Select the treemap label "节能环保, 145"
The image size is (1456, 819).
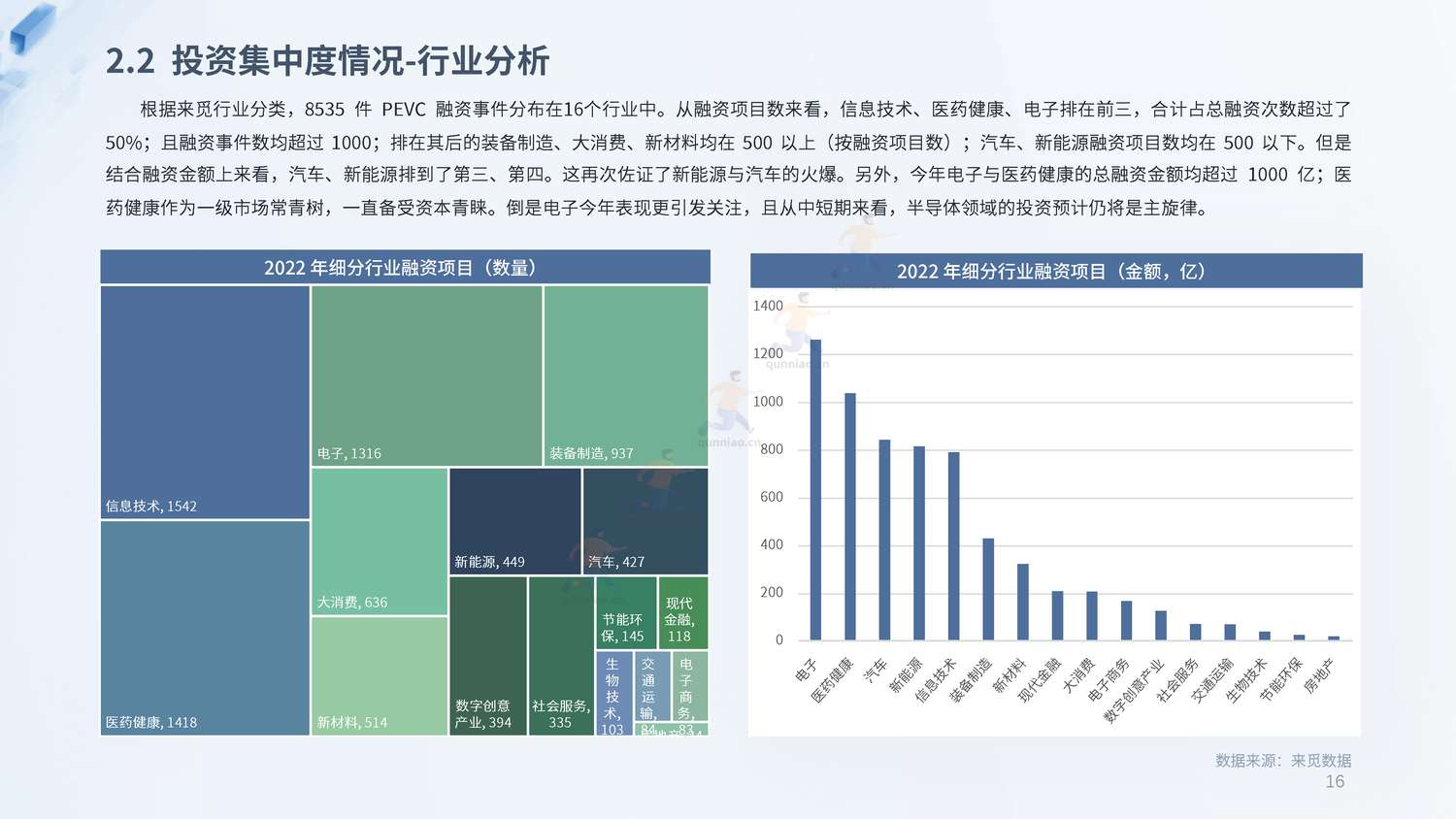click(622, 628)
